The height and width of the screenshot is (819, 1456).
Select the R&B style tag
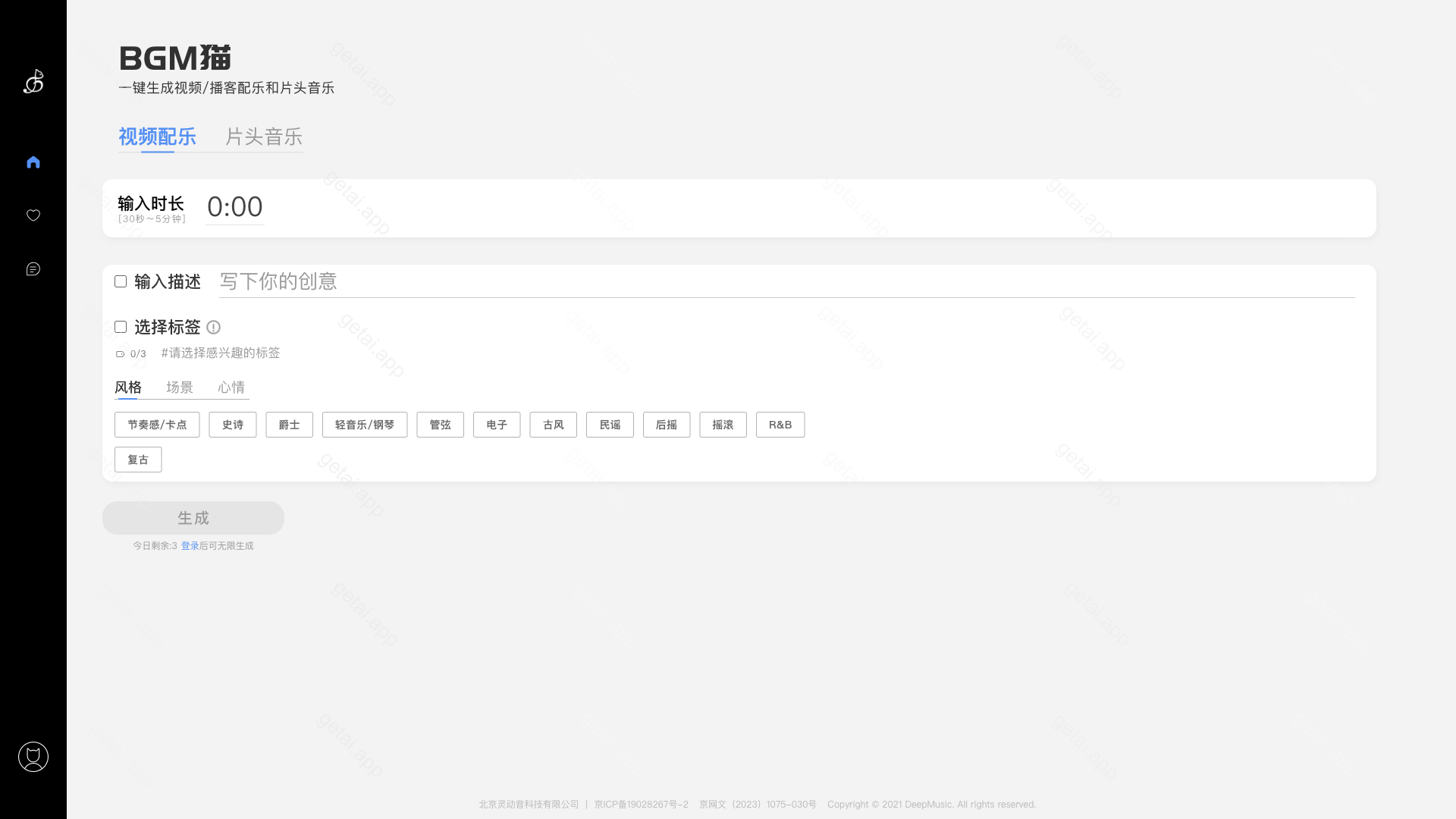[780, 425]
